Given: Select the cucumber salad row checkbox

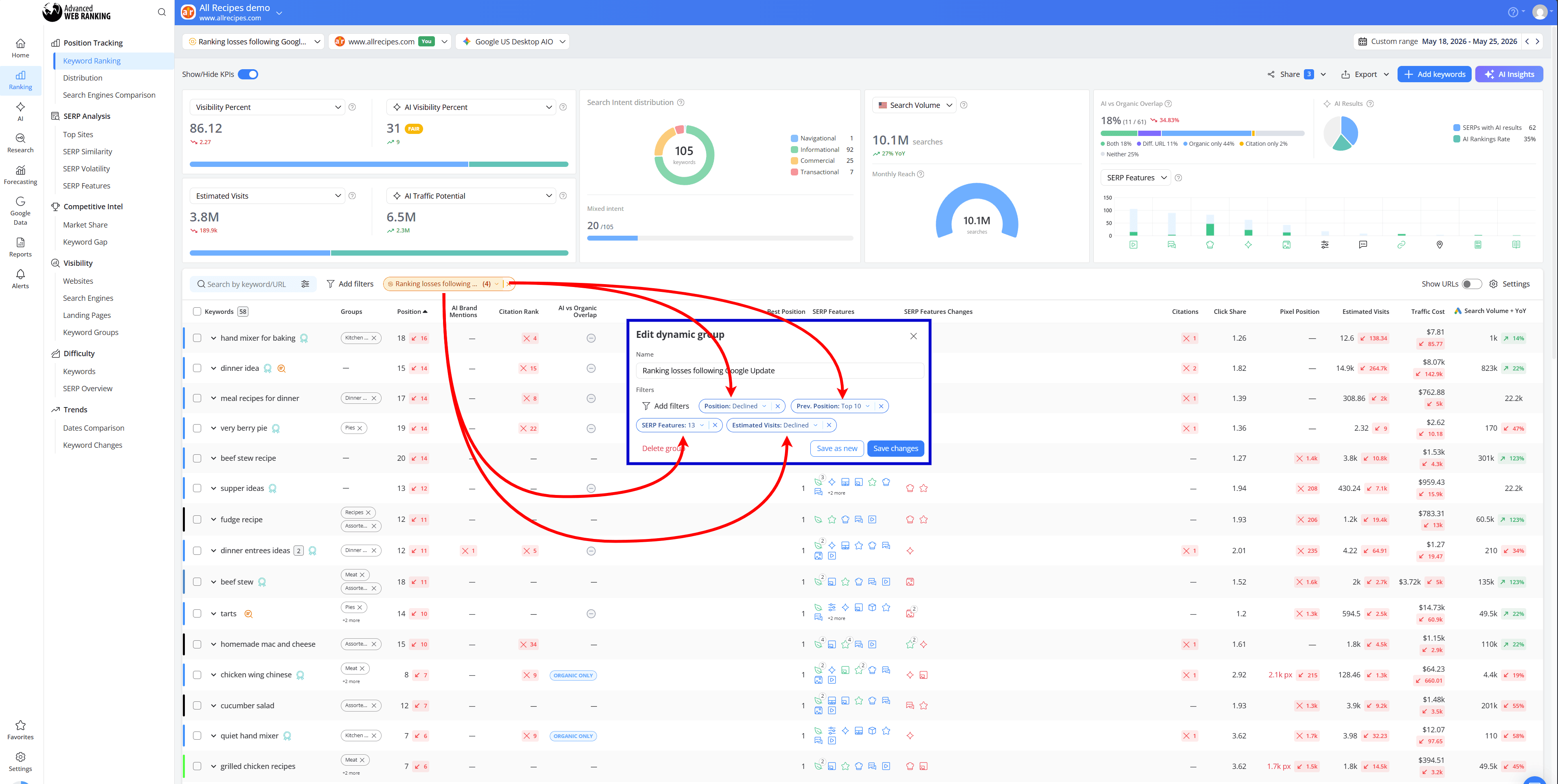Looking at the screenshot, I should tap(197, 706).
